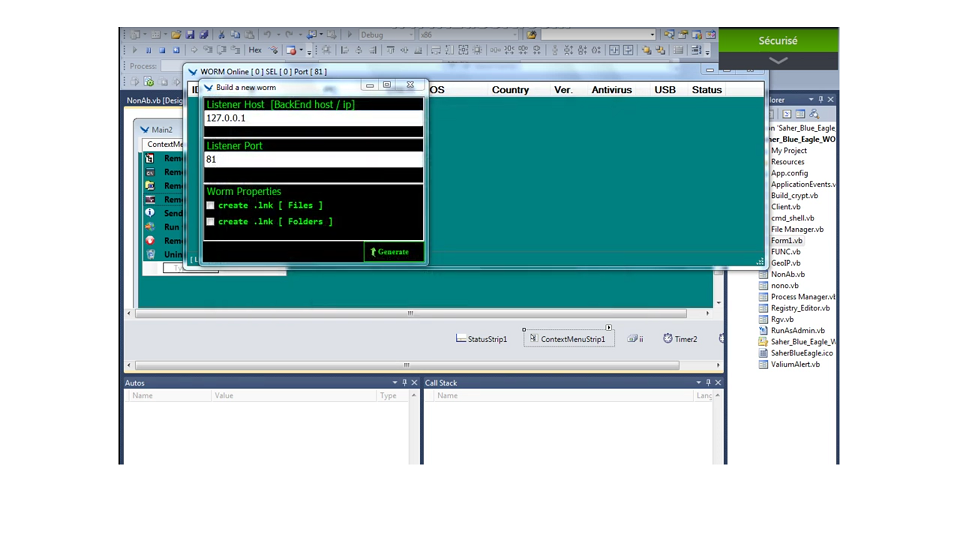Click the component tray horizontal scrollbar
This screenshot has width=960, height=540.
(407, 365)
